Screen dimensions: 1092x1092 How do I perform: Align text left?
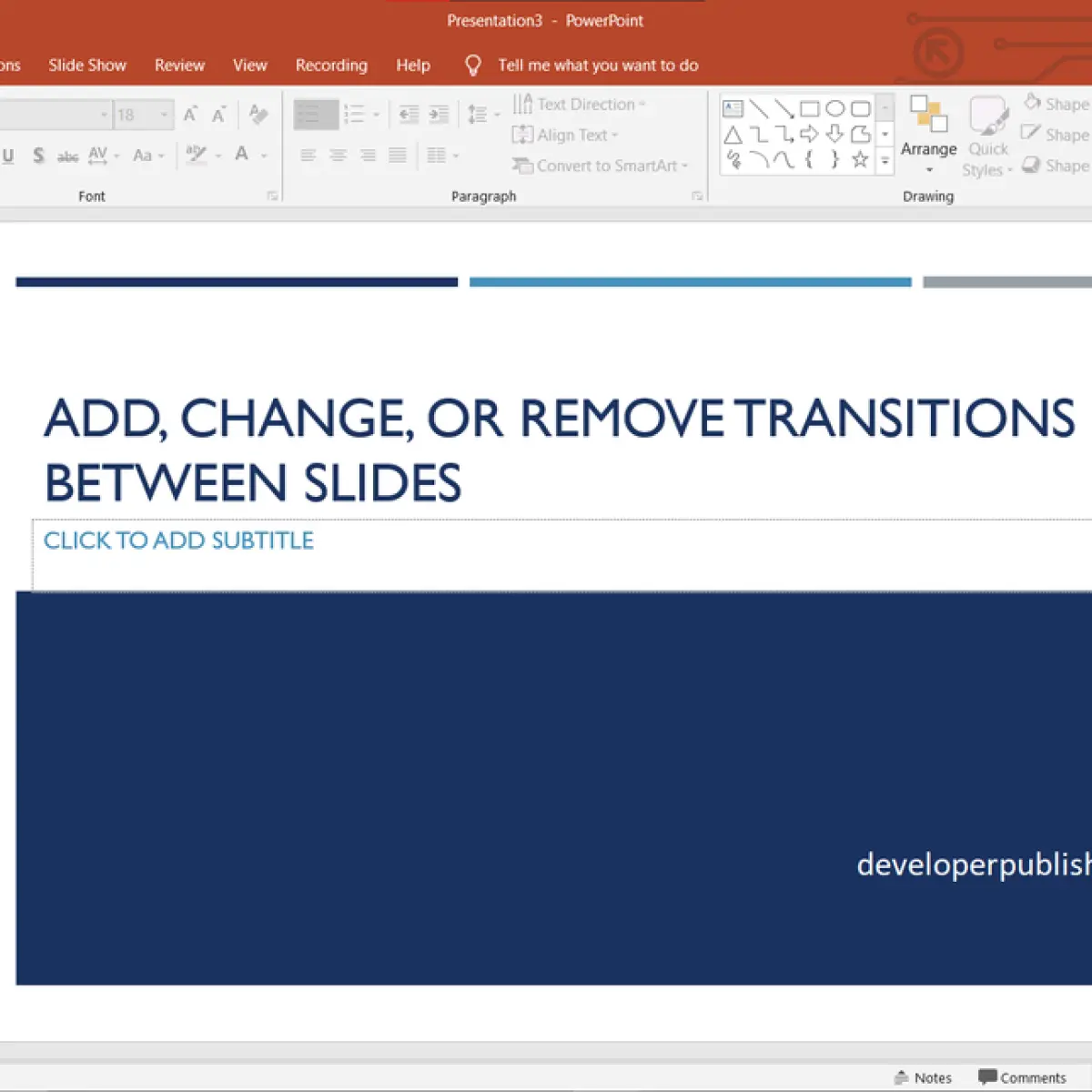pos(308,156)
